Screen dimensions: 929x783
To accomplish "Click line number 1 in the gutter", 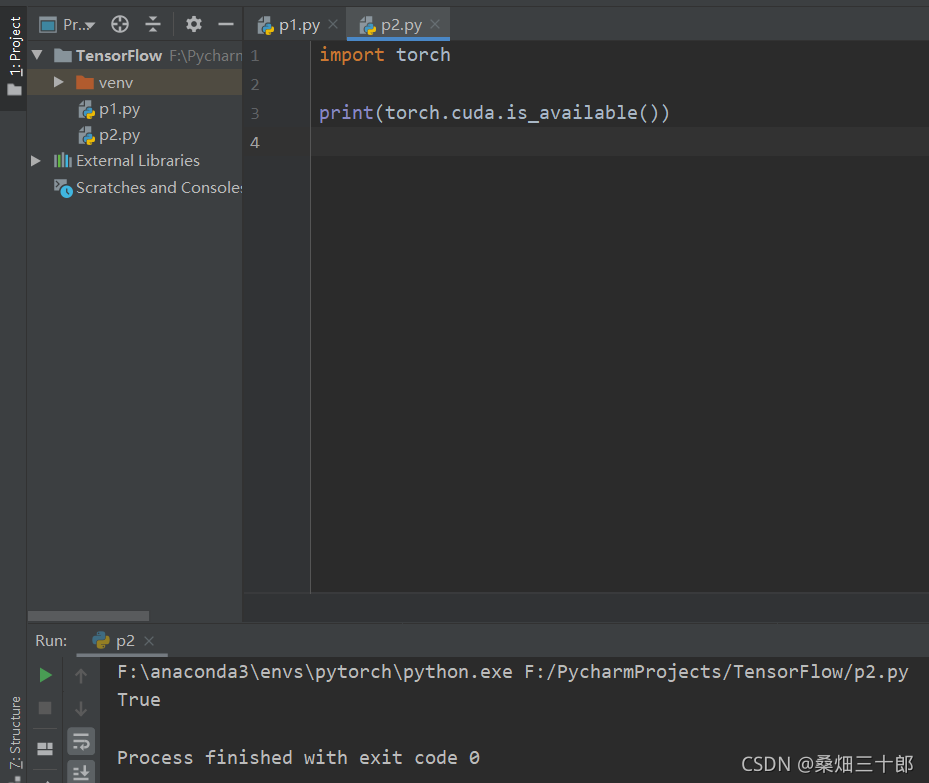I will point(255,56).
